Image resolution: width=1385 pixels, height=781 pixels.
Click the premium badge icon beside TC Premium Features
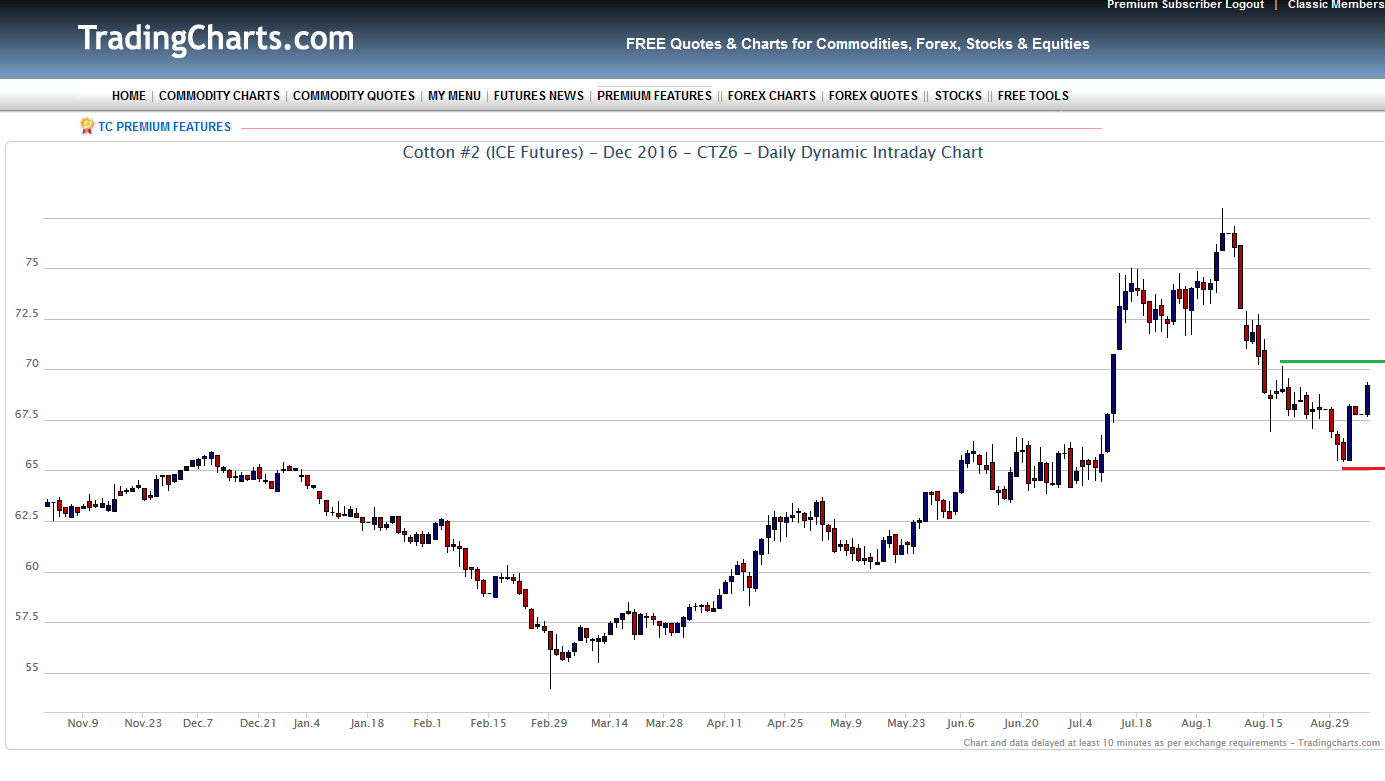click(87, 126)
